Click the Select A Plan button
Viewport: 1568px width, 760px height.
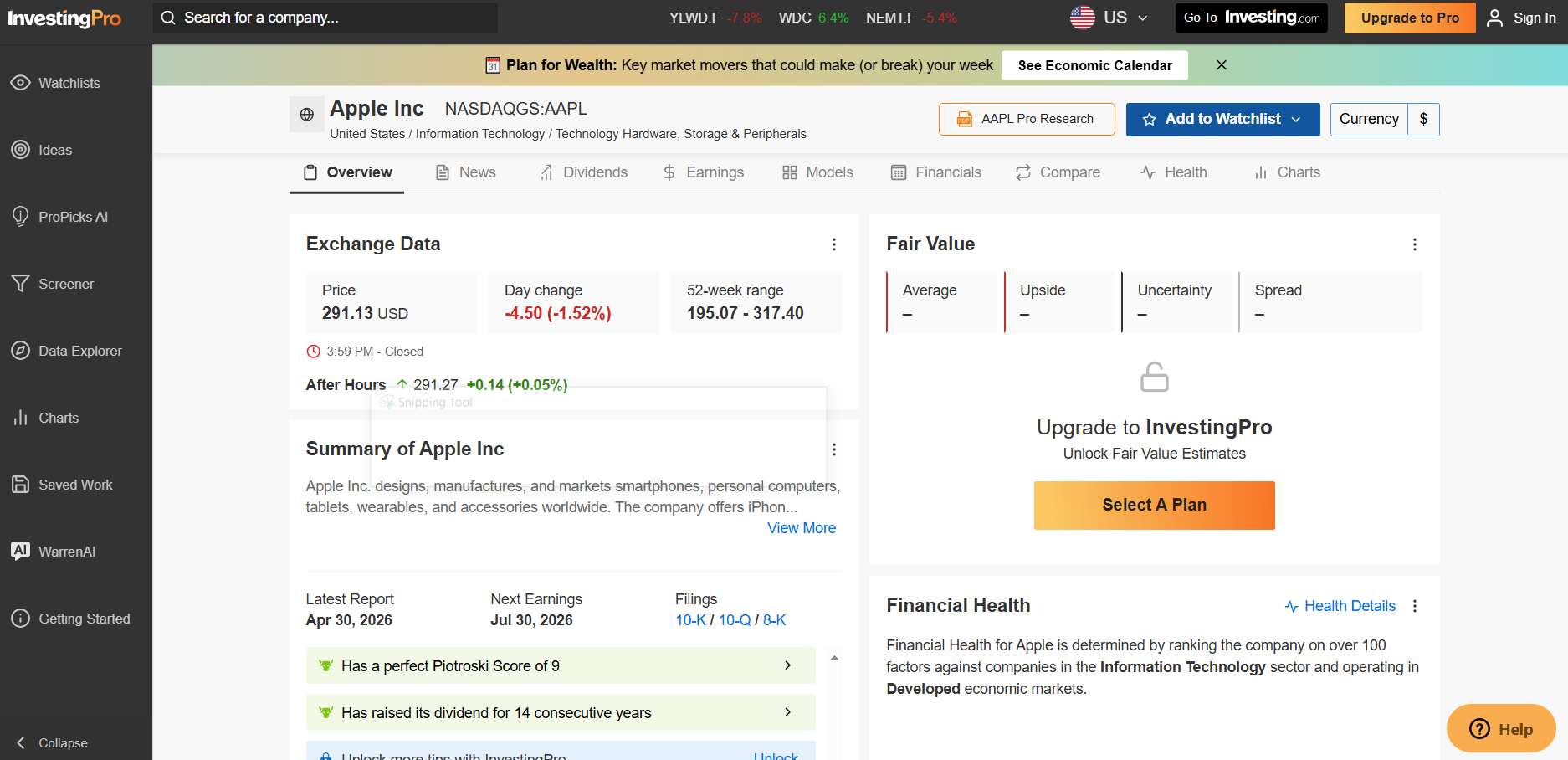click(x=1154, y=506)
